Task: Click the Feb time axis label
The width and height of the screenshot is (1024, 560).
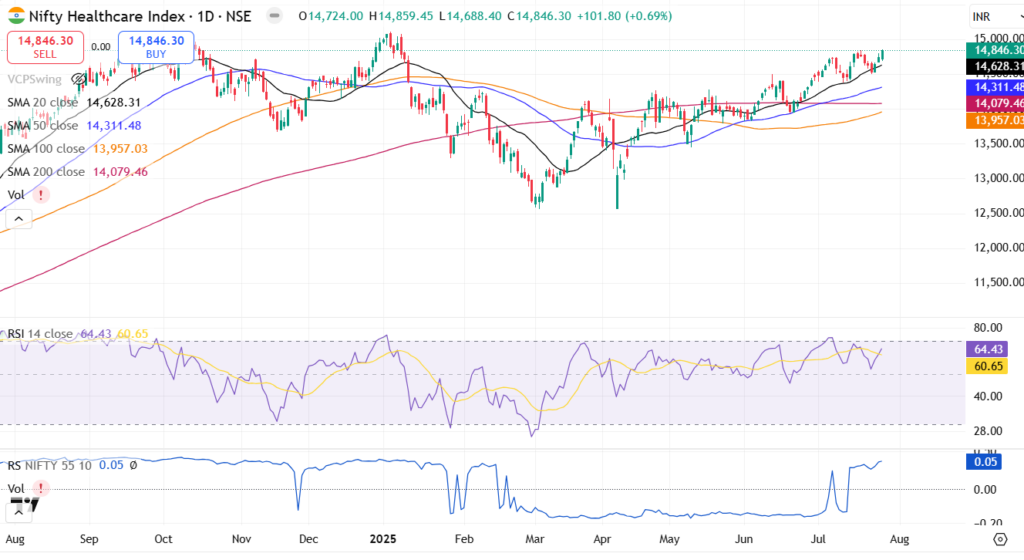Action: point(464,539)
